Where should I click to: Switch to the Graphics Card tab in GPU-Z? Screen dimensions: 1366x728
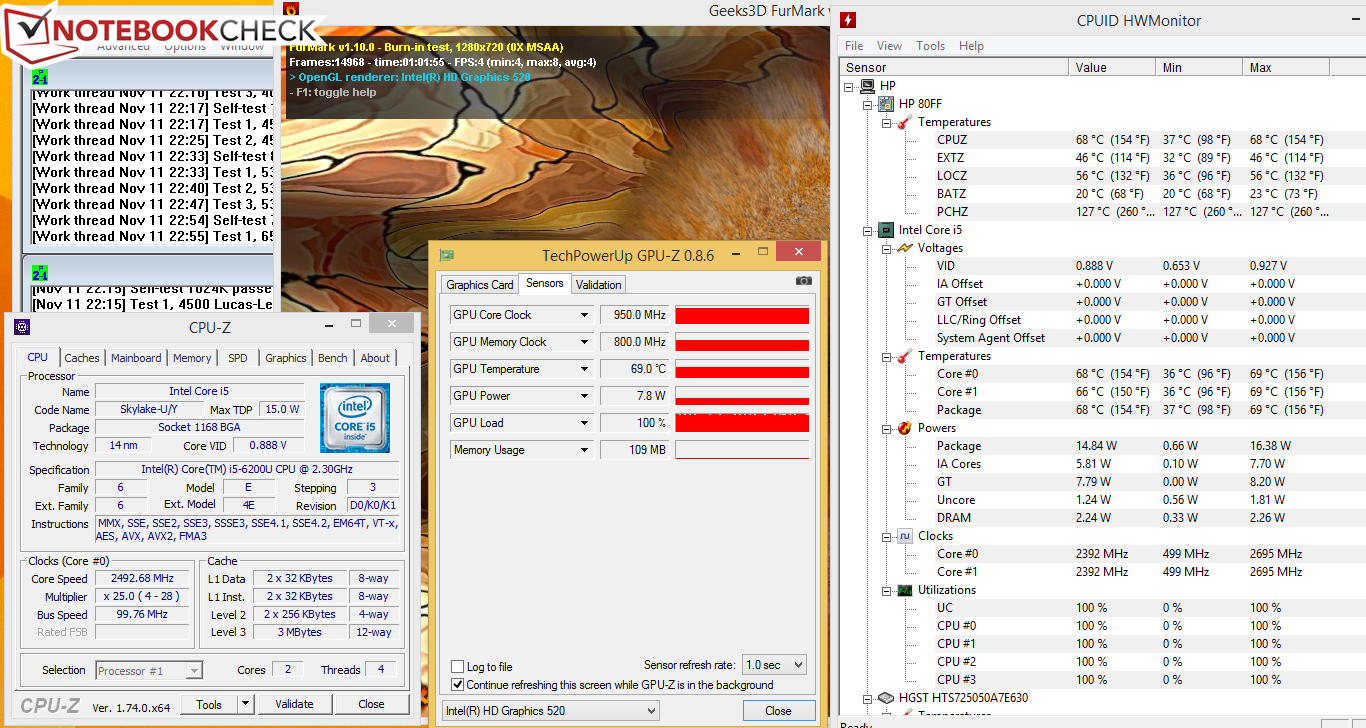click(x=480, y=285)
